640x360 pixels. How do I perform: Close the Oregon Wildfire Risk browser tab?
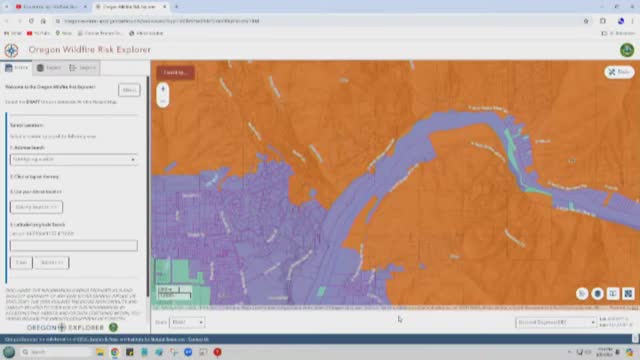pos(164,7)
